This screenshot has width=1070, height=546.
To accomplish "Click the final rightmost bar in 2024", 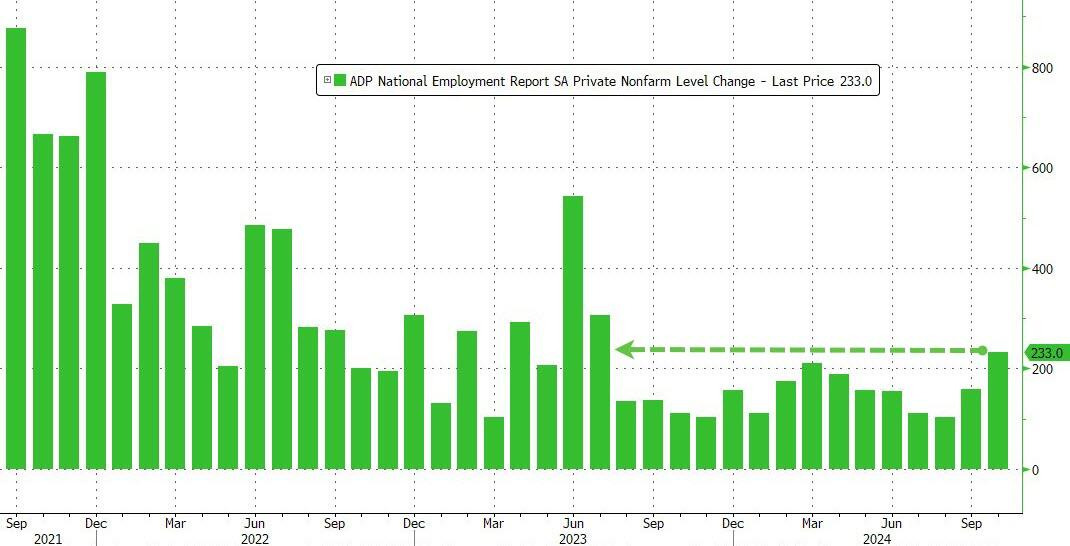I will (998, 410).
